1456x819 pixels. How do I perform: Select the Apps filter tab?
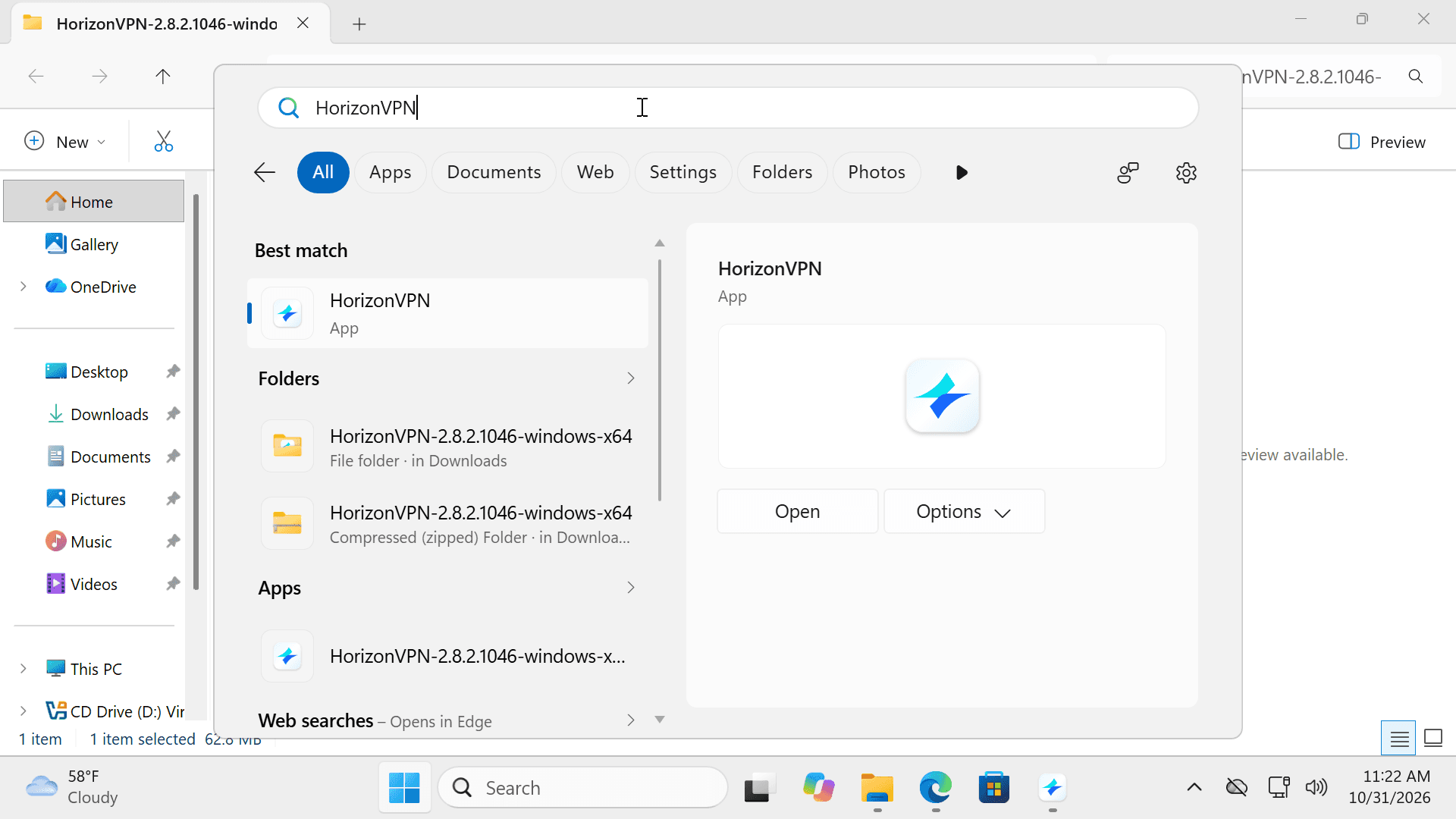tap(390, 173)
